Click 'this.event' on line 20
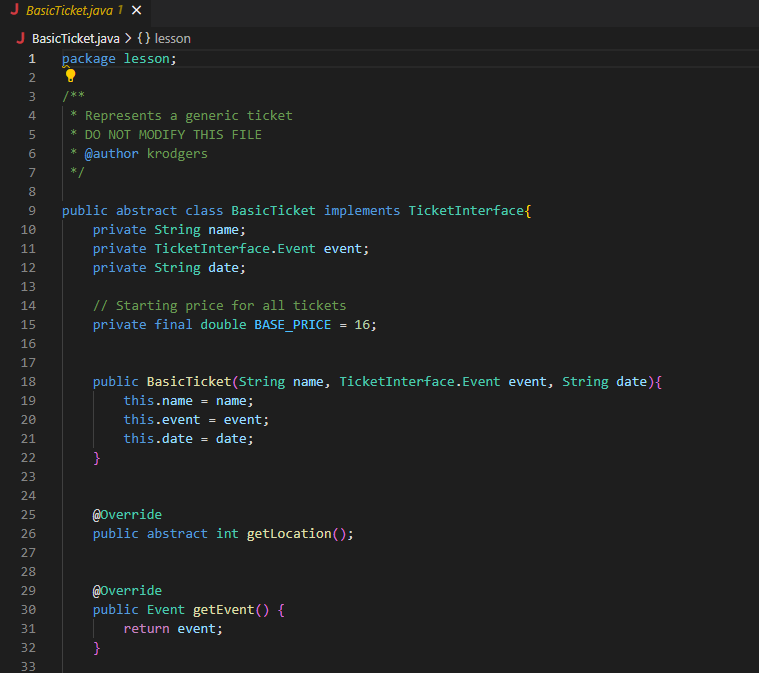Image resolution: width=759 pixels, height=673 pixels. pos(162,420)
